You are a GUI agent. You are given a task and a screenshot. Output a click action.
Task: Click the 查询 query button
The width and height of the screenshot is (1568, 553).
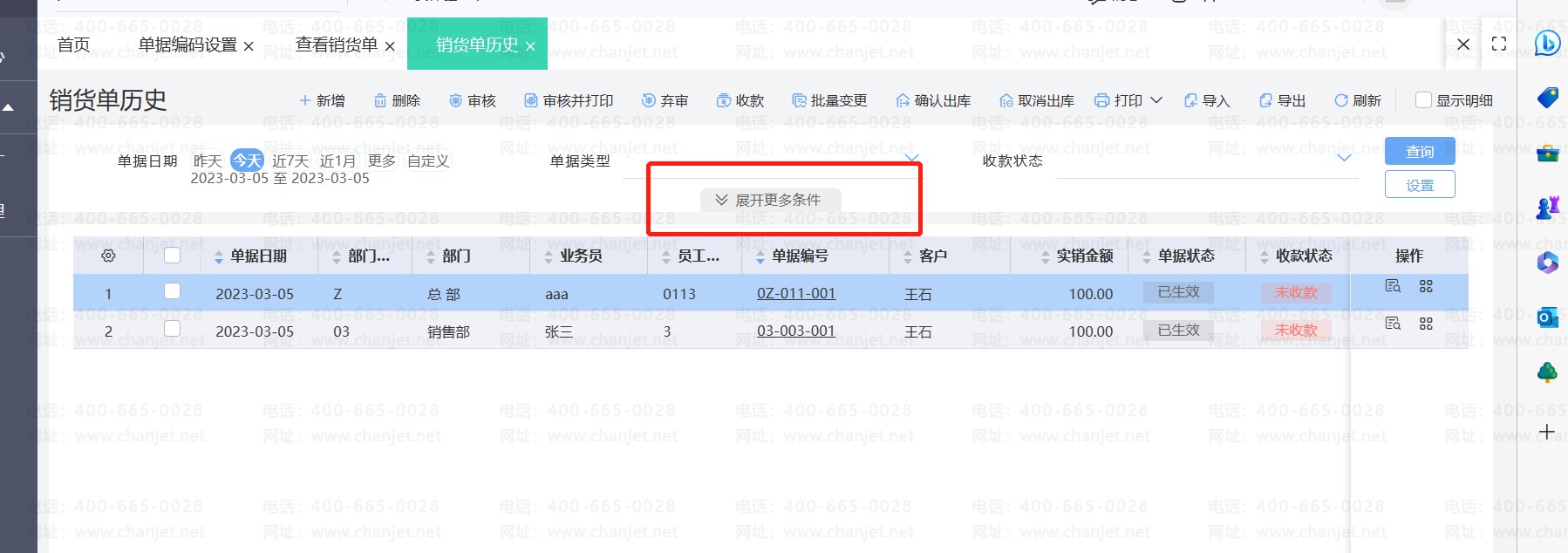click(x=1420, y=151)
